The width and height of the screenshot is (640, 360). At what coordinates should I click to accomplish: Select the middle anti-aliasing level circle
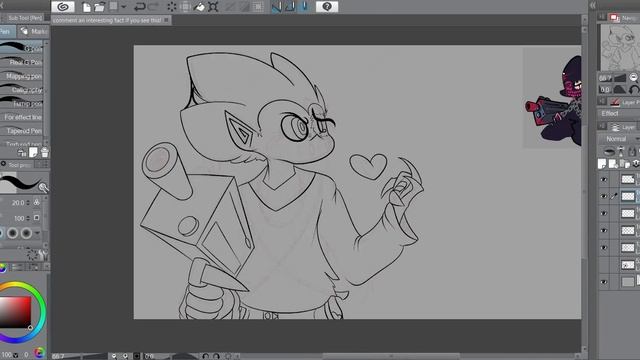[13, 233]
